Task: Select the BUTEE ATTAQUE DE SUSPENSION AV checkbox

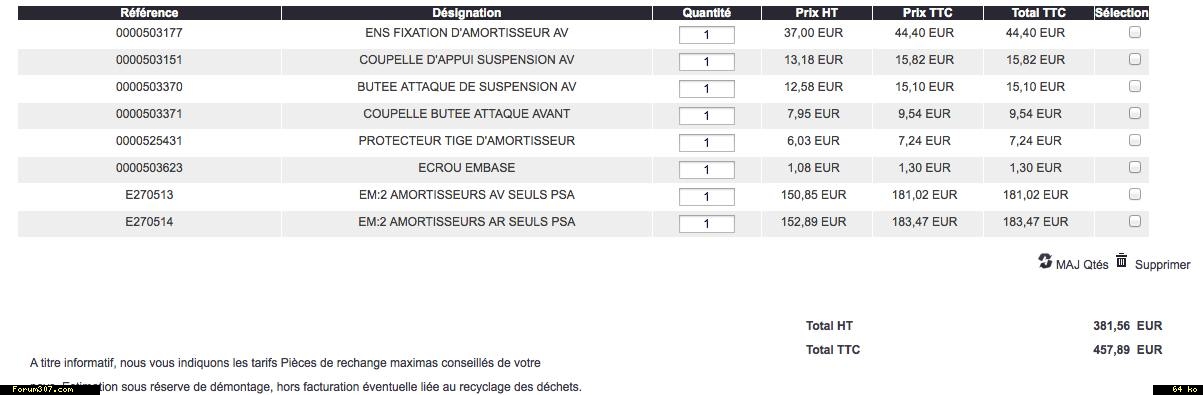Action: pyautogui.click(x=1134, y=86)
